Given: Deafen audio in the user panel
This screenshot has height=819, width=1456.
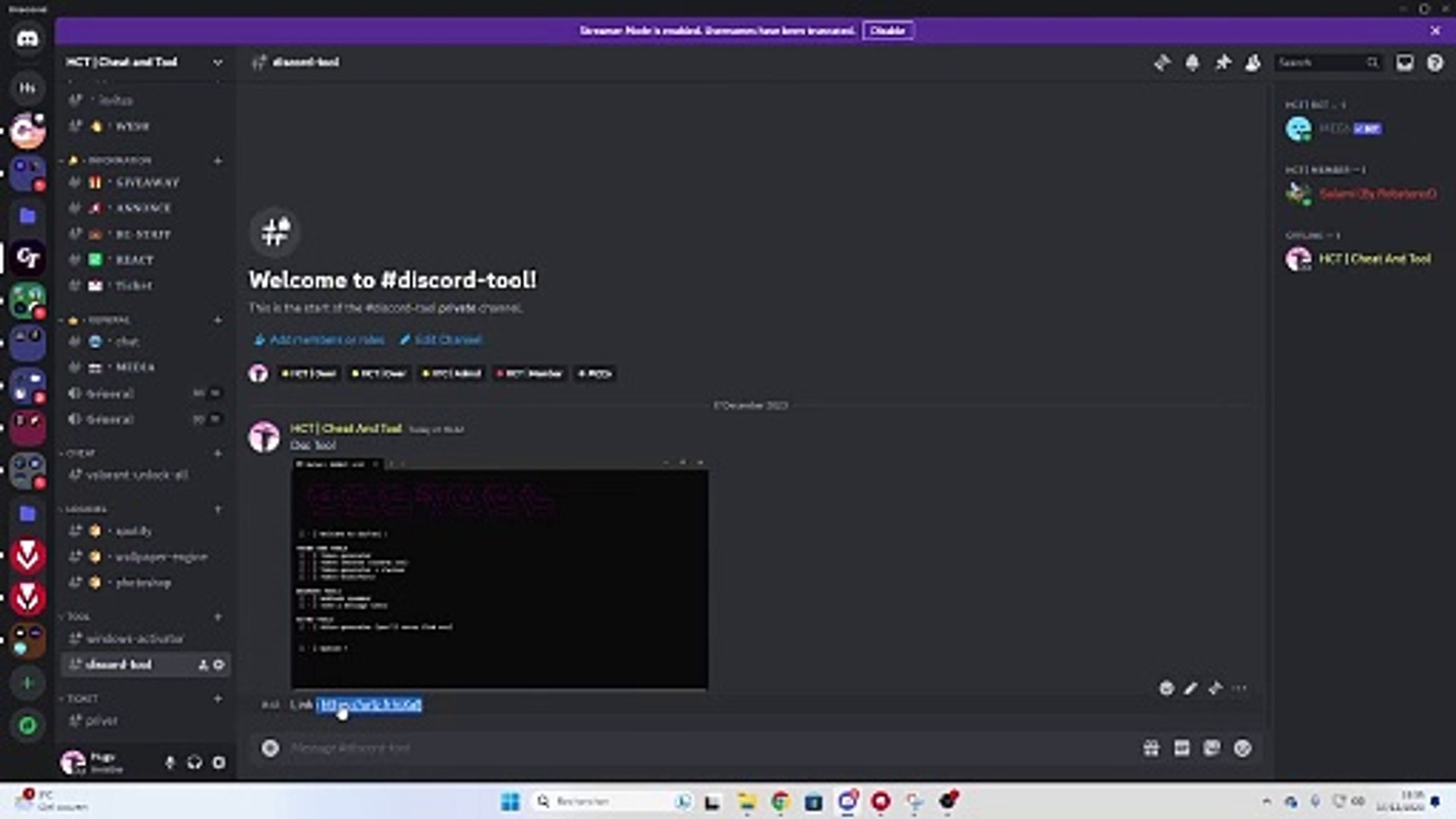Looking at the screenshot, I should point(194,763).
